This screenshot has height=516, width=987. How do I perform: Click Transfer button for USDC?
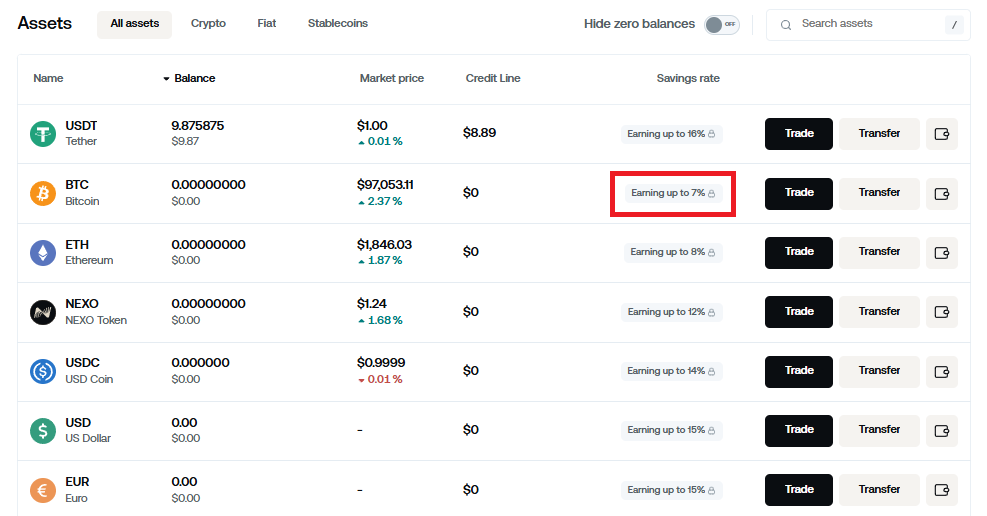879,371
